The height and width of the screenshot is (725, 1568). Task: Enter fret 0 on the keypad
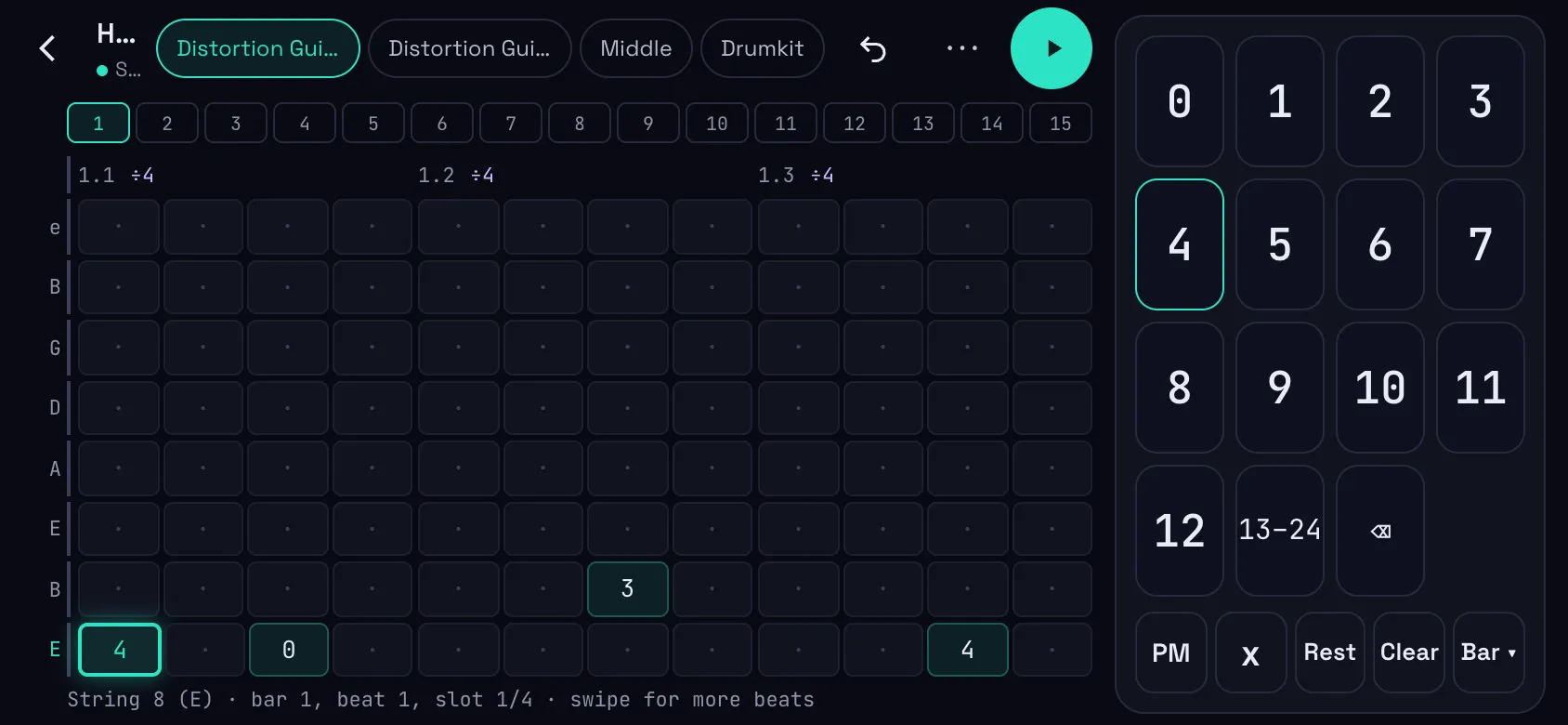pyautogui.click(x=1180, y=101)
